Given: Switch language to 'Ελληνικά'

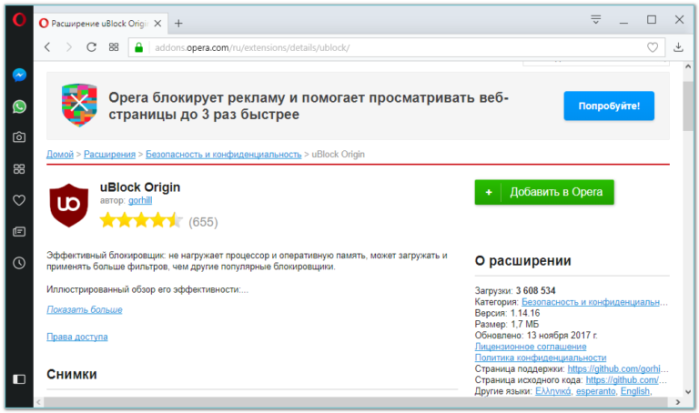Looking at the screenshot, I should tap(553, 391).
